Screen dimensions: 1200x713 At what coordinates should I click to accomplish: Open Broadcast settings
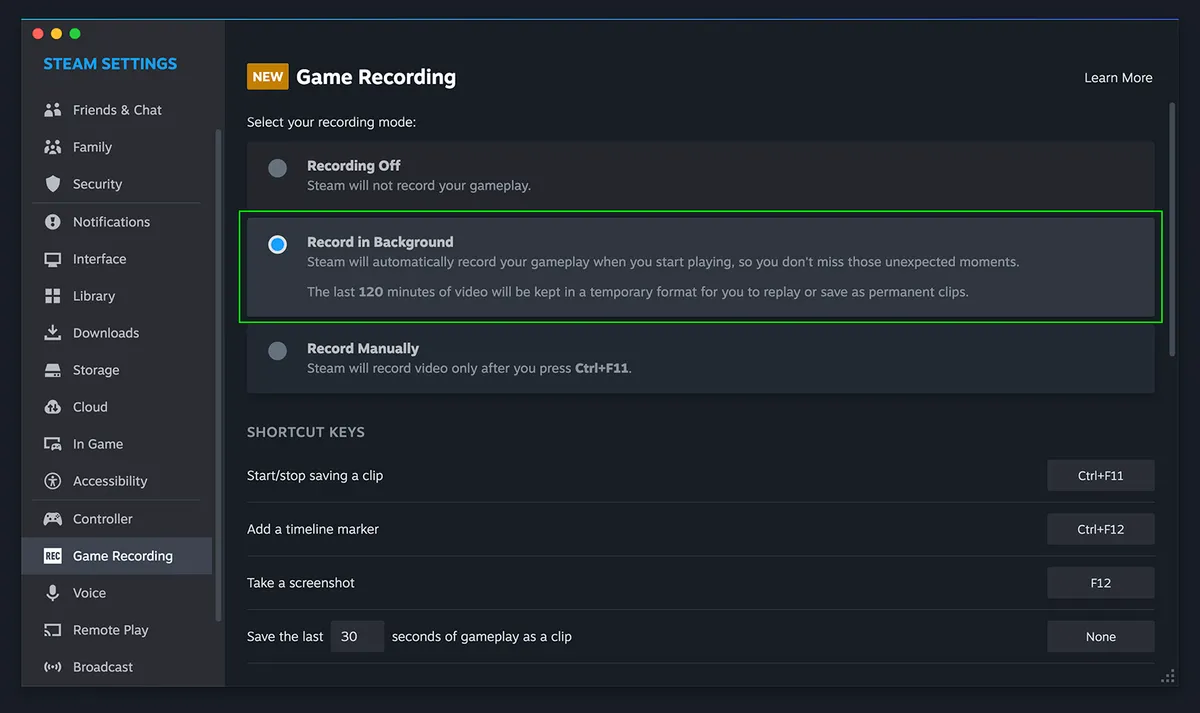[116, 667]
